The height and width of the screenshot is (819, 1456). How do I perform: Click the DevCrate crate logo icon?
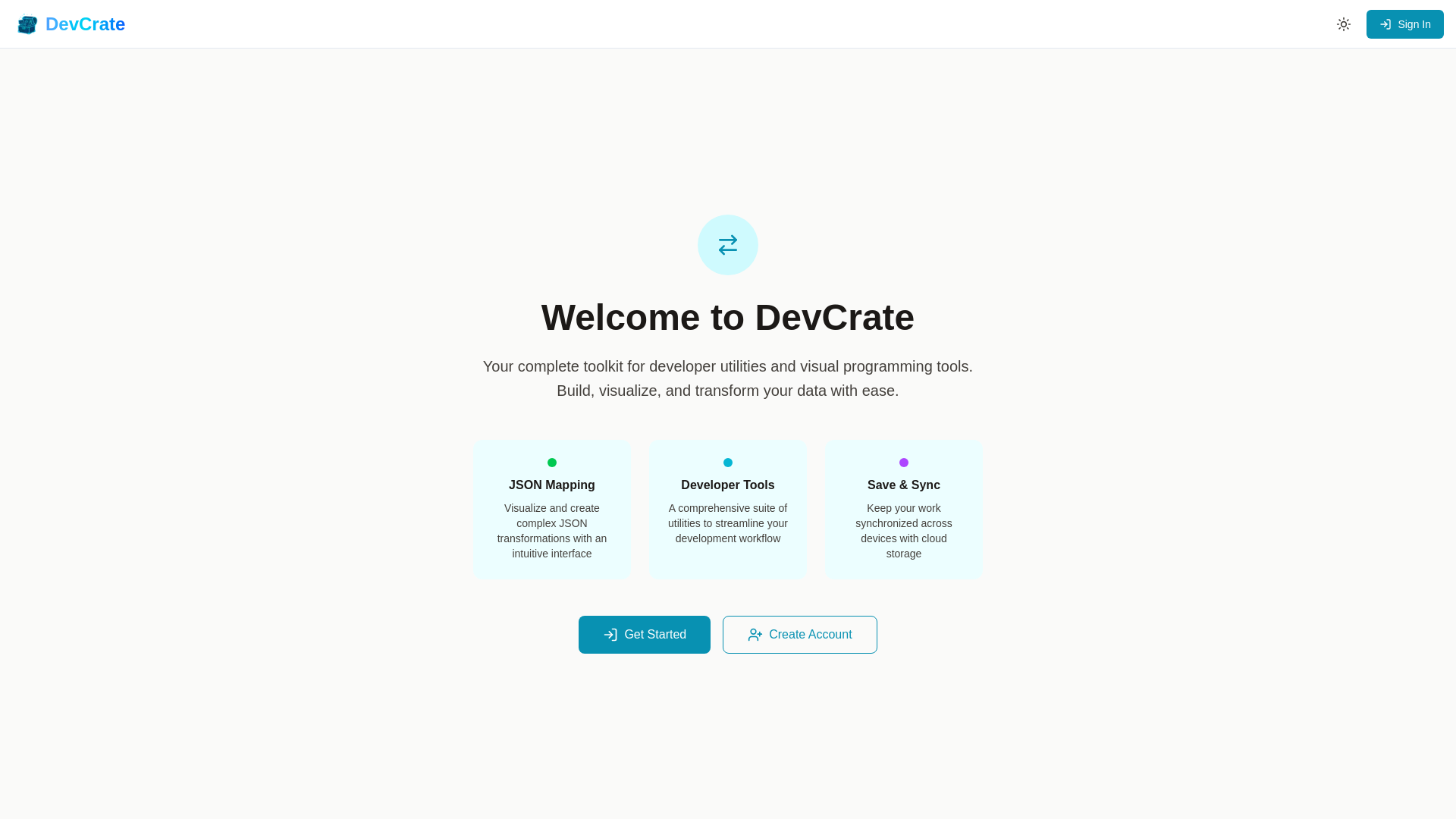pyautogui.click(x=27, y=24)
